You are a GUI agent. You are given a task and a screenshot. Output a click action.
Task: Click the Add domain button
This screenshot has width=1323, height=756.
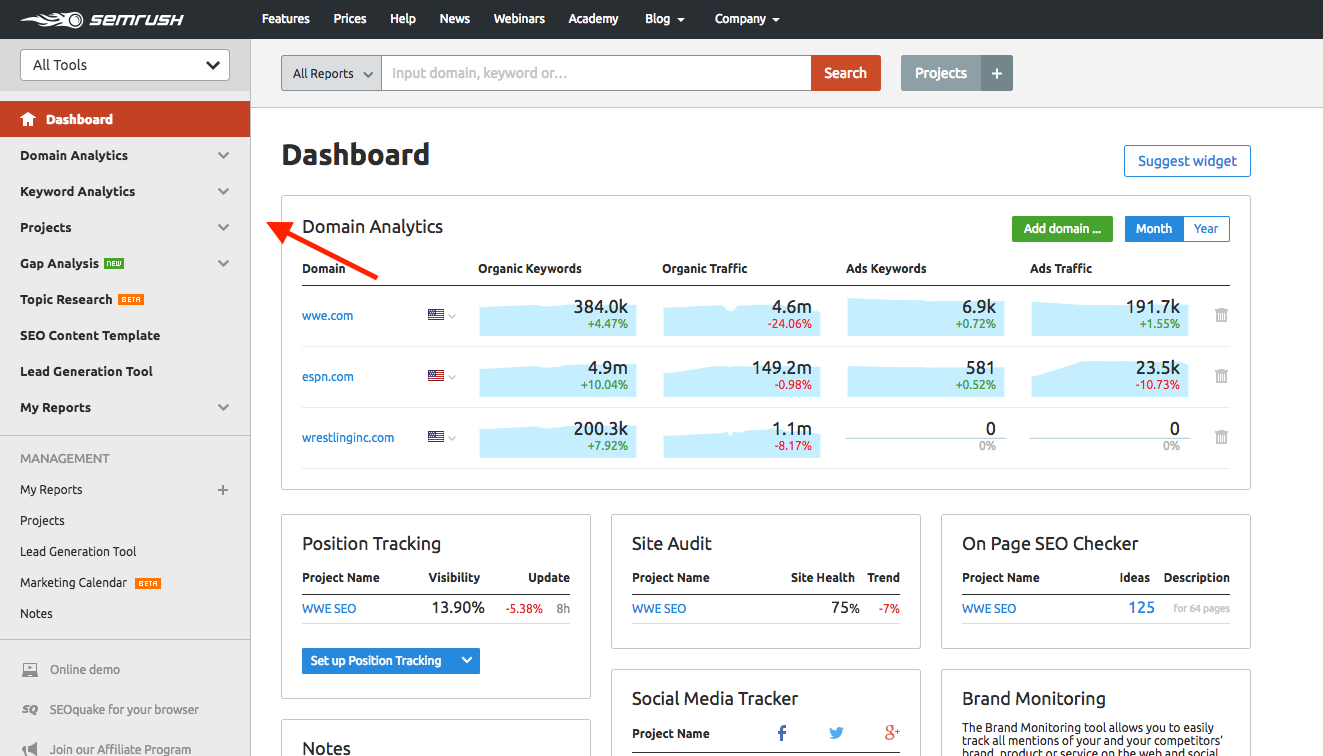[x=1062, y=229]
